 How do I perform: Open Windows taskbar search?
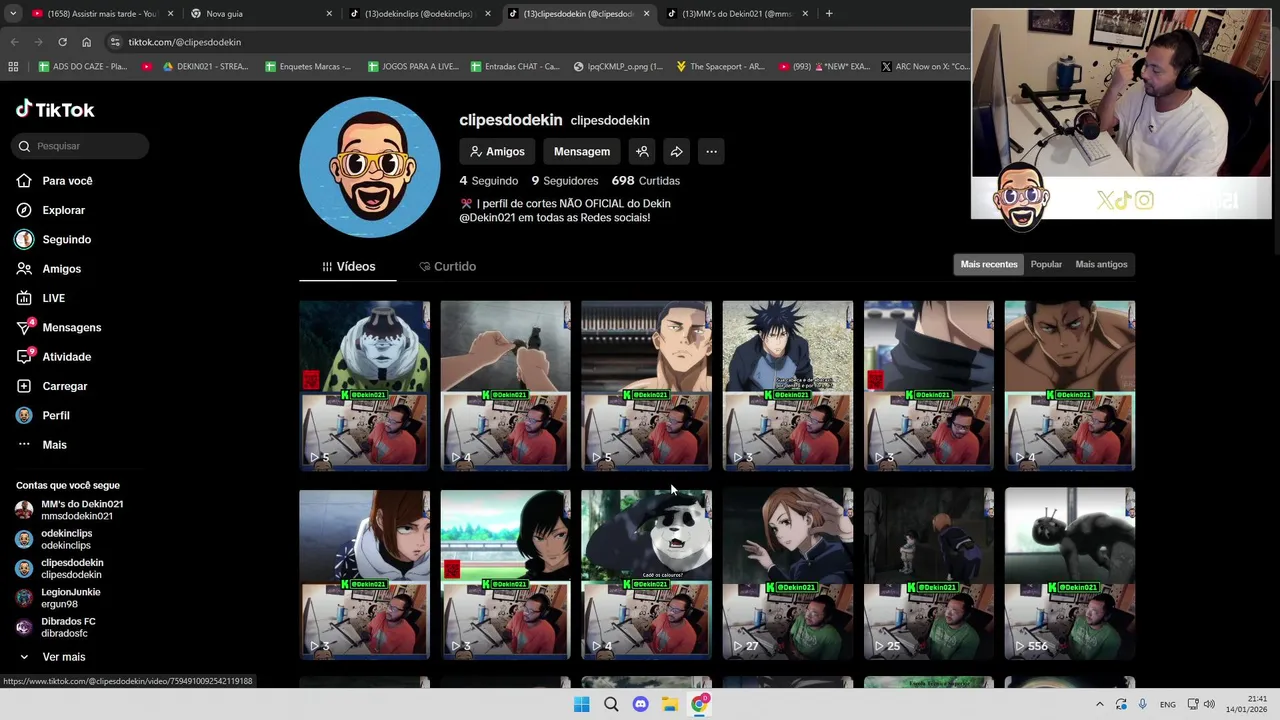coord(611,704)
